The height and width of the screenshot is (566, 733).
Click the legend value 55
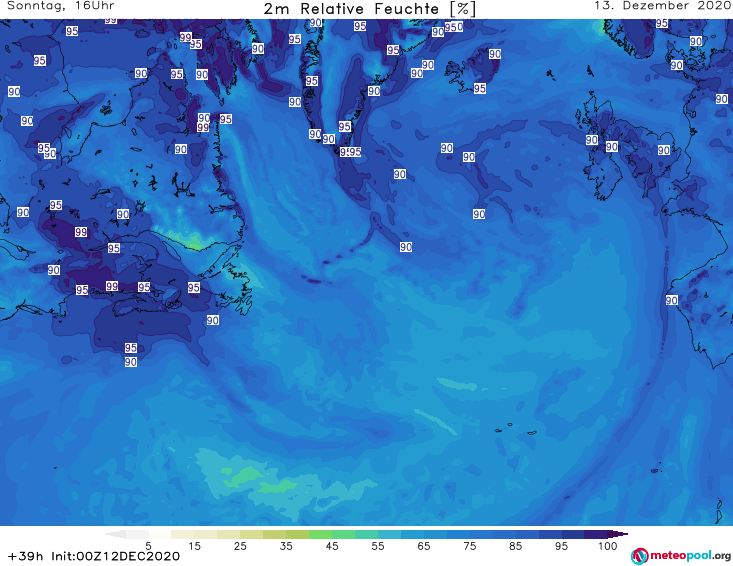(x=378, y=546)
